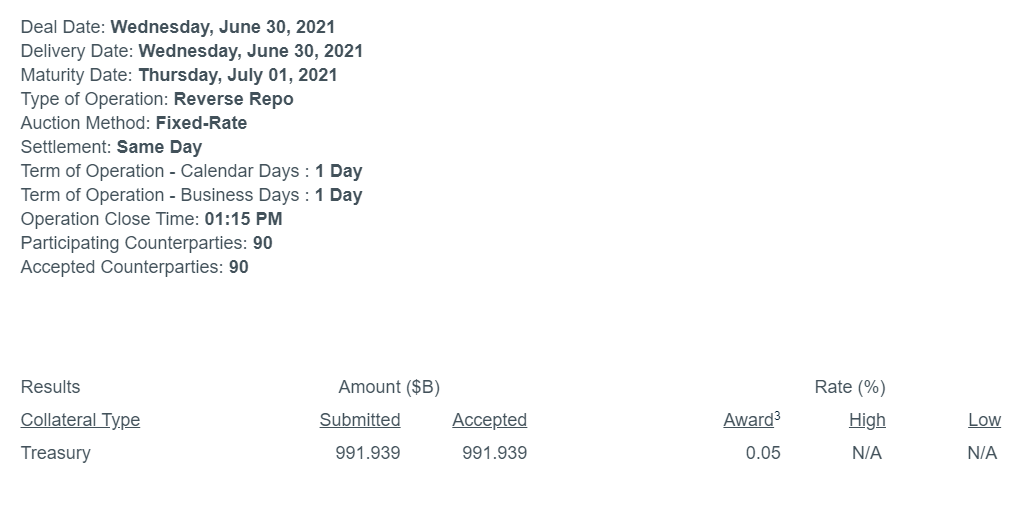Click the Accepted column header

coord(489,420)
